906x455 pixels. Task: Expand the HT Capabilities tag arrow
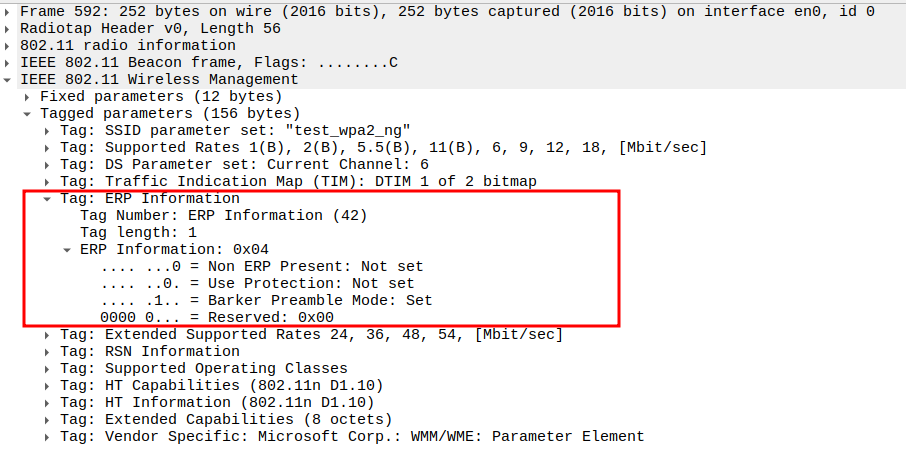tap(48, 386)
